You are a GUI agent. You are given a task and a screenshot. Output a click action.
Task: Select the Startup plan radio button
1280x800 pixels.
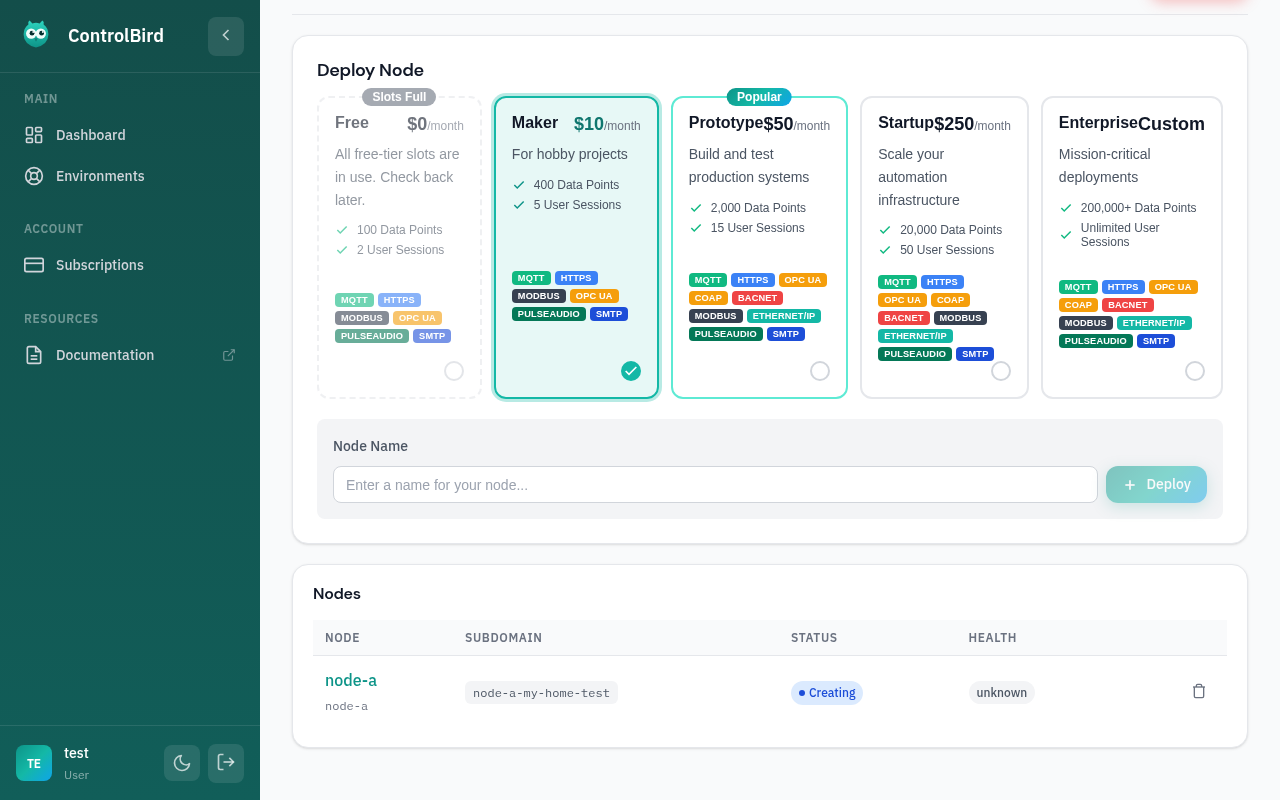pos(1001,371)
